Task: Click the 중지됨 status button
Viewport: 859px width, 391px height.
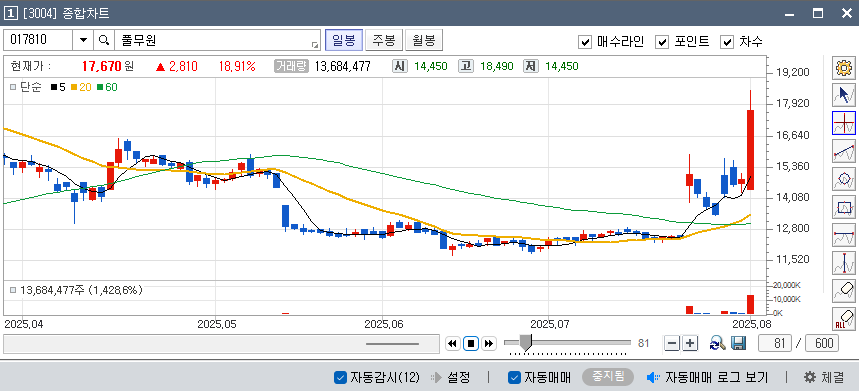Action: pyautogui.click(x=608, y=377)
